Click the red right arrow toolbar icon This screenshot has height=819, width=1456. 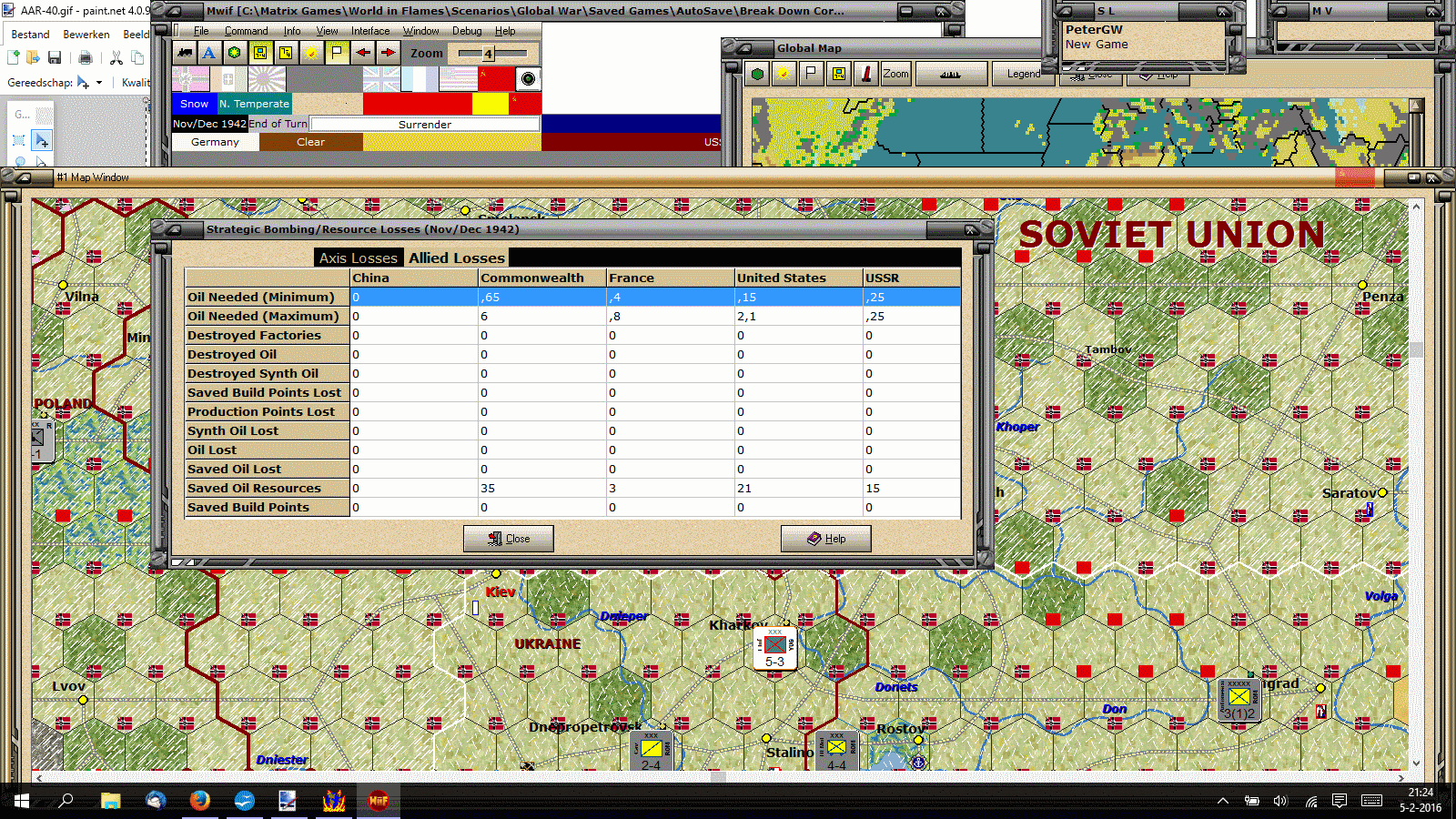click(x=388, y=53)
